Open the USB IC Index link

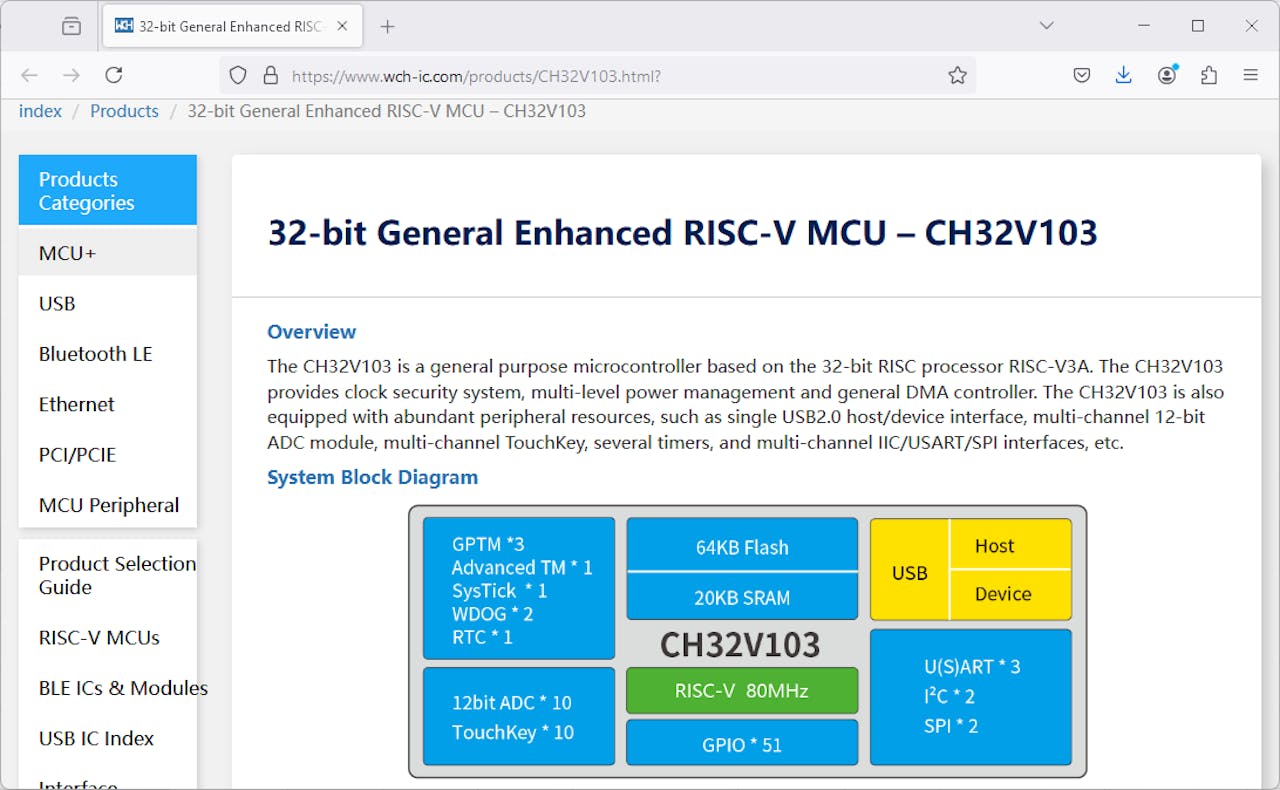[x=96, y=738]
